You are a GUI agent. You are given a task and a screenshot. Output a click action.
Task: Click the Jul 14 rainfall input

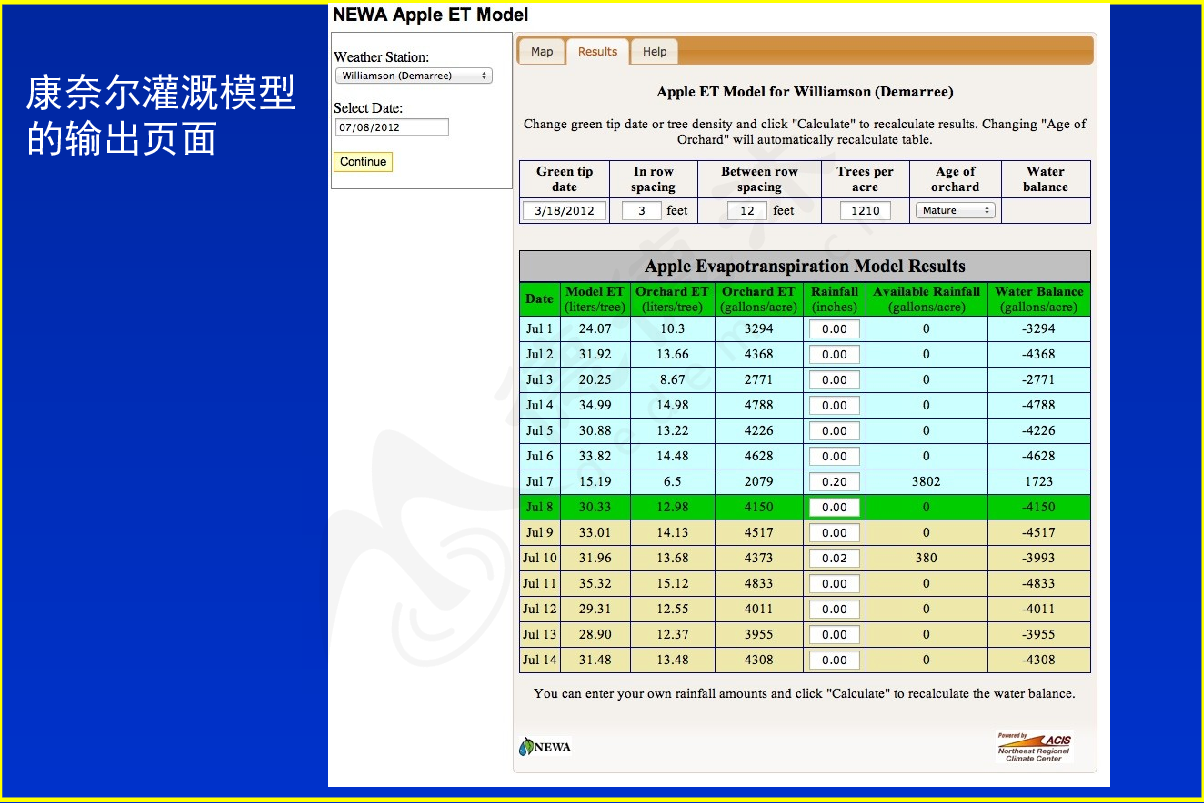tap(834, 660)
